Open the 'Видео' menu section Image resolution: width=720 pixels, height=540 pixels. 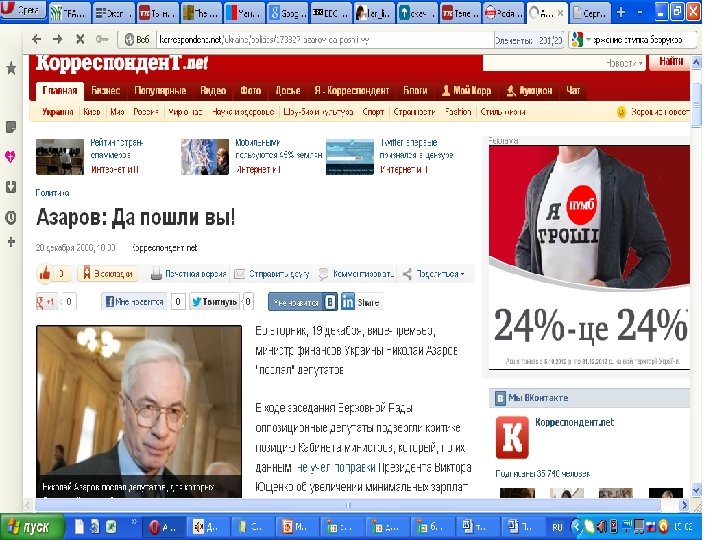click(213, 90)
